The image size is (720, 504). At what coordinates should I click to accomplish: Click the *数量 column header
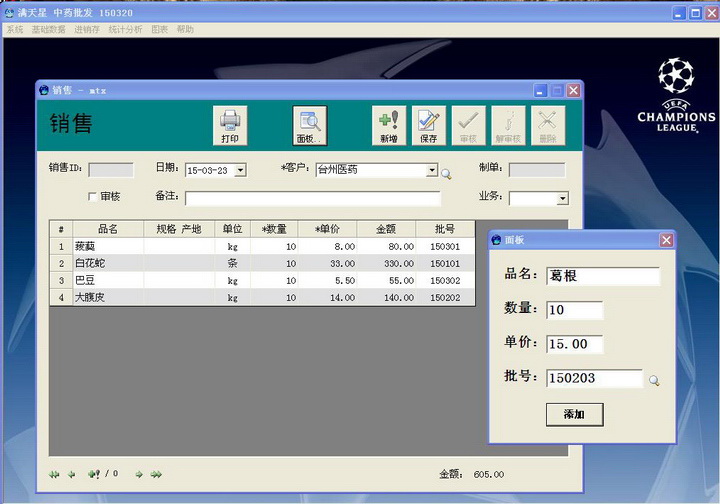[275, 229]
